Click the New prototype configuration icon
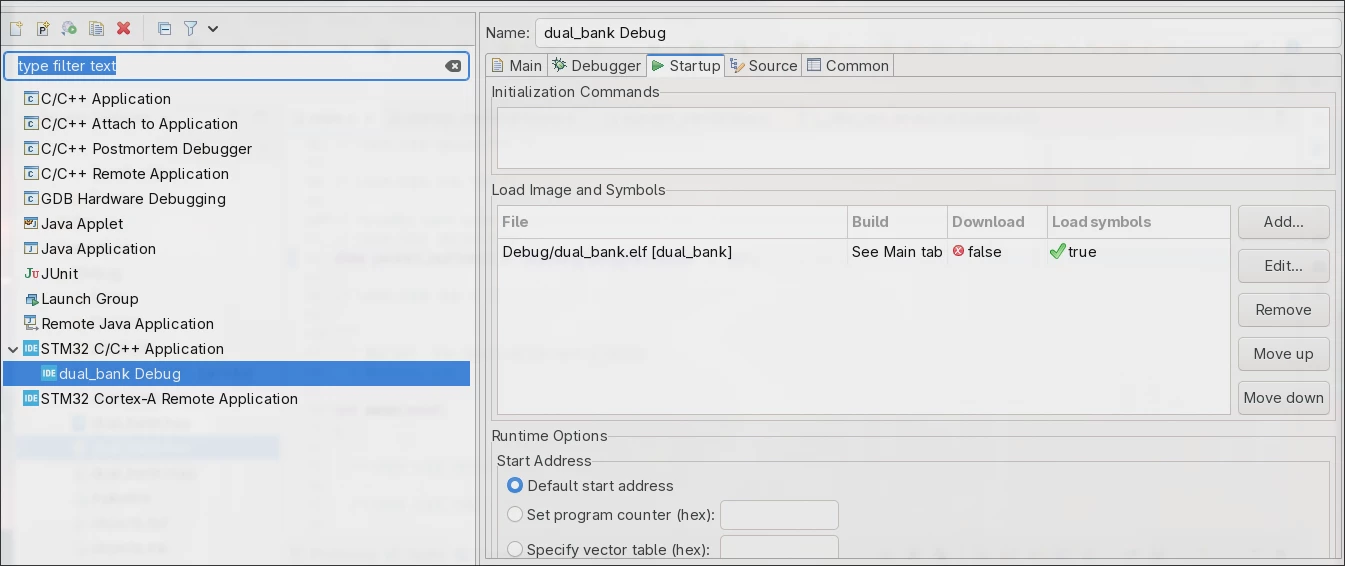Screen dimensions: 1345x566 pos(43,29)
